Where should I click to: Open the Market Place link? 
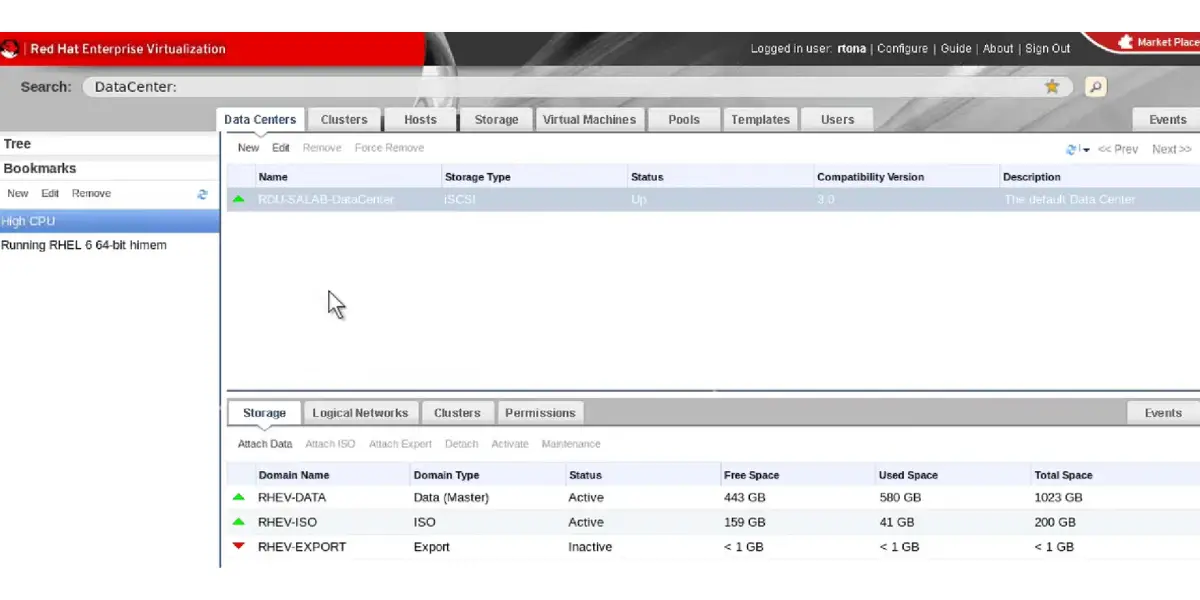[1158, 42]
